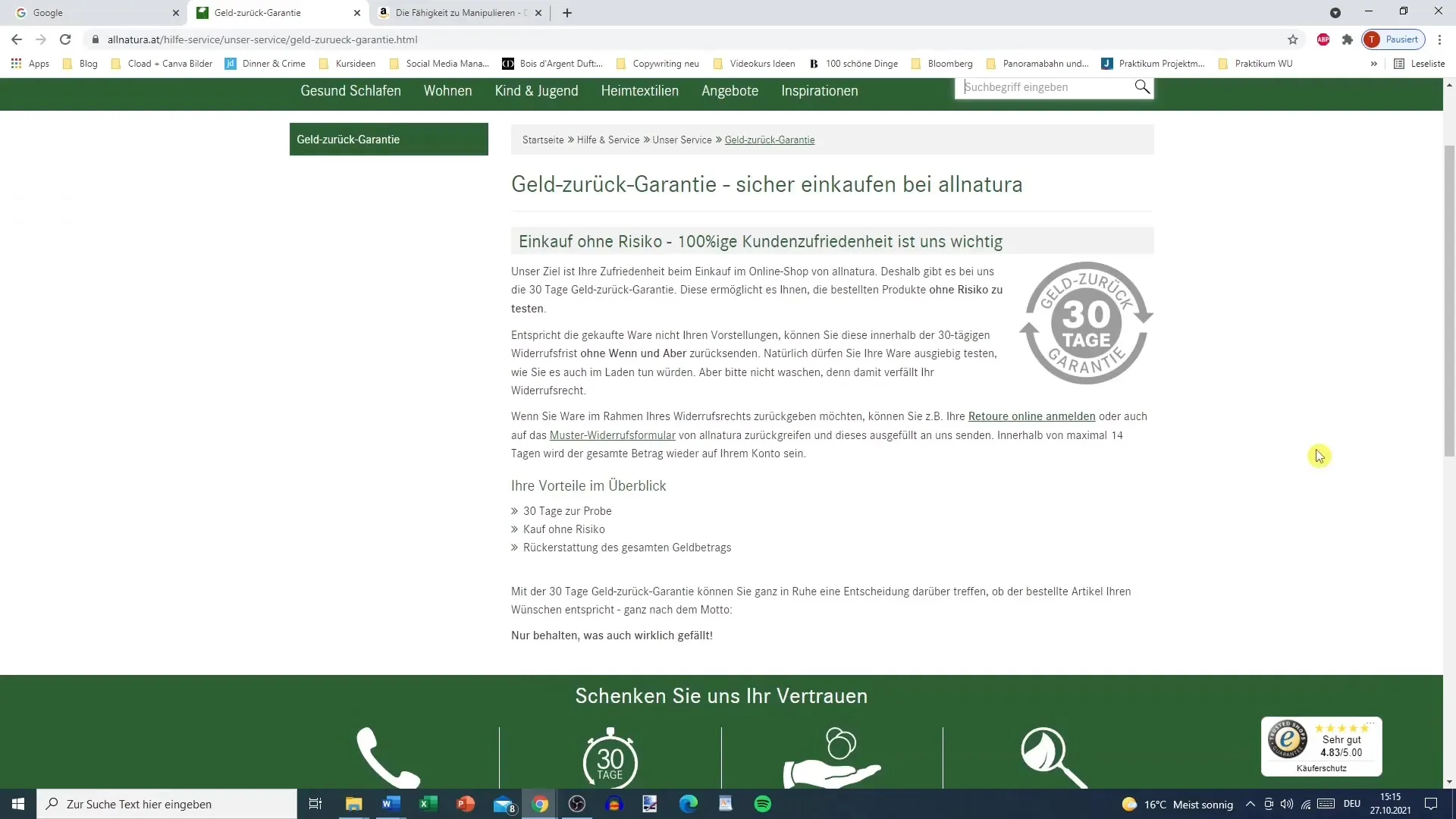Open the Adblock Plus extension icon
The height and width of the screenshot is (819, 1456).
pyautogui.click(x=1323, y=39)
